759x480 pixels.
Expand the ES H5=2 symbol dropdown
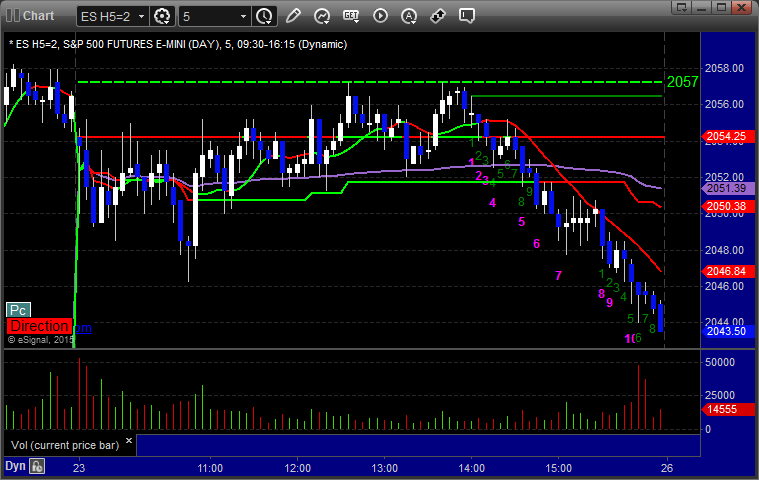(141, 16)
